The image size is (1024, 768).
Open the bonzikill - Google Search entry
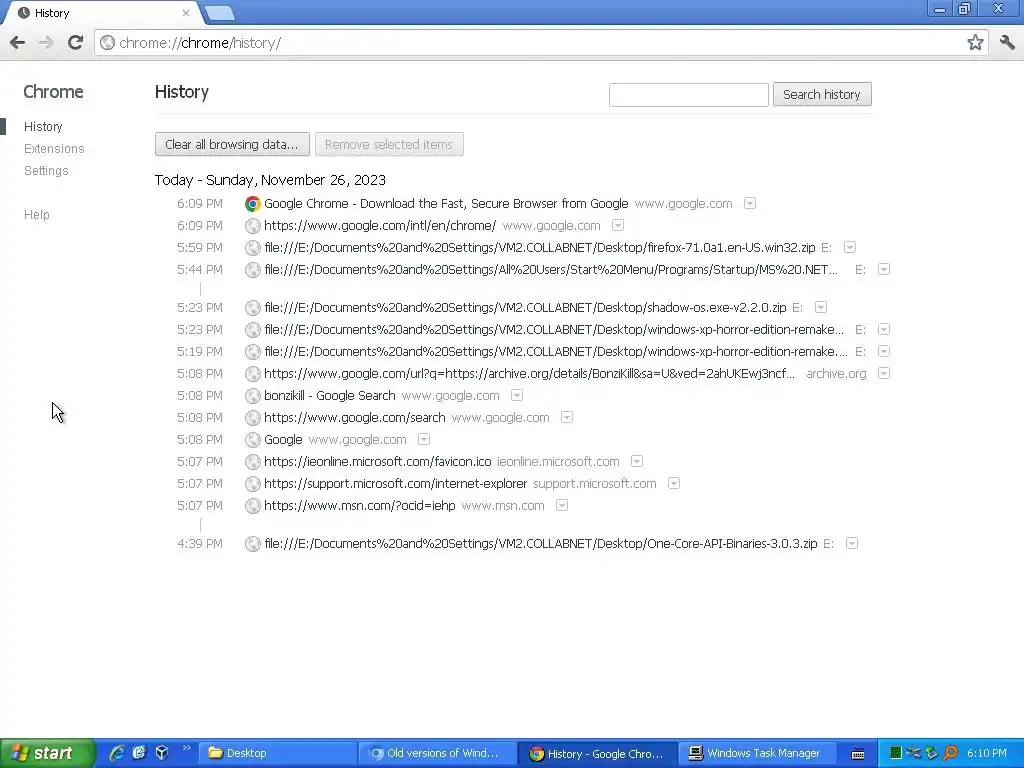[x=330, y=396]
